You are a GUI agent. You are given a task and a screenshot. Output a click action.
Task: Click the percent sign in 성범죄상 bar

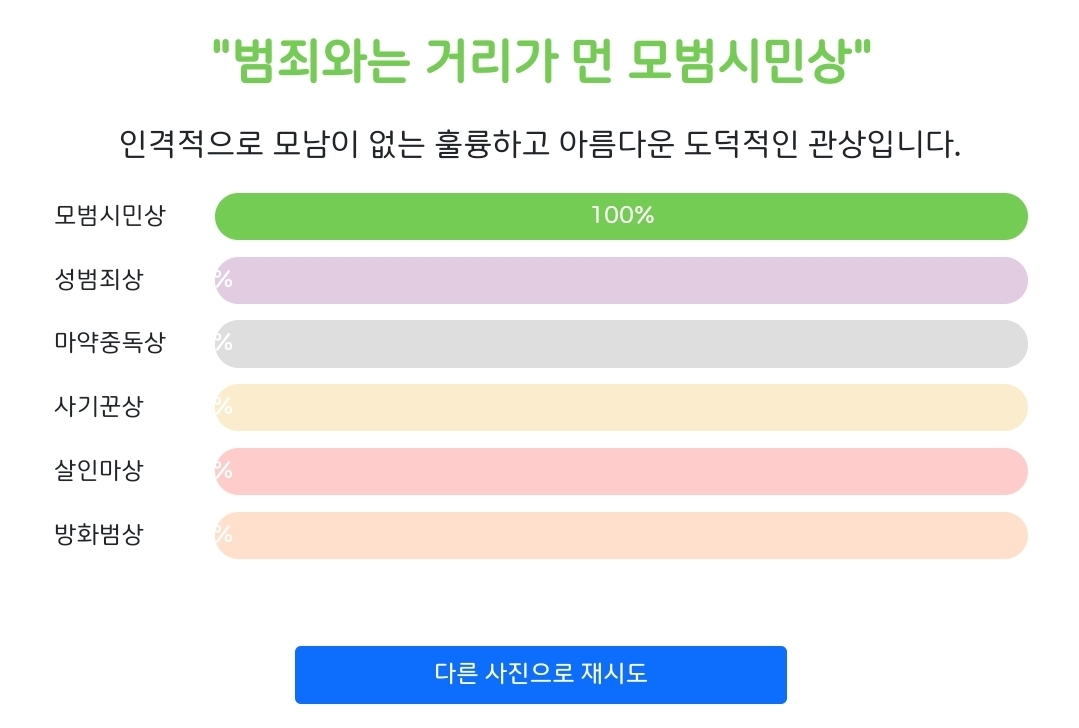coord(224,279)
